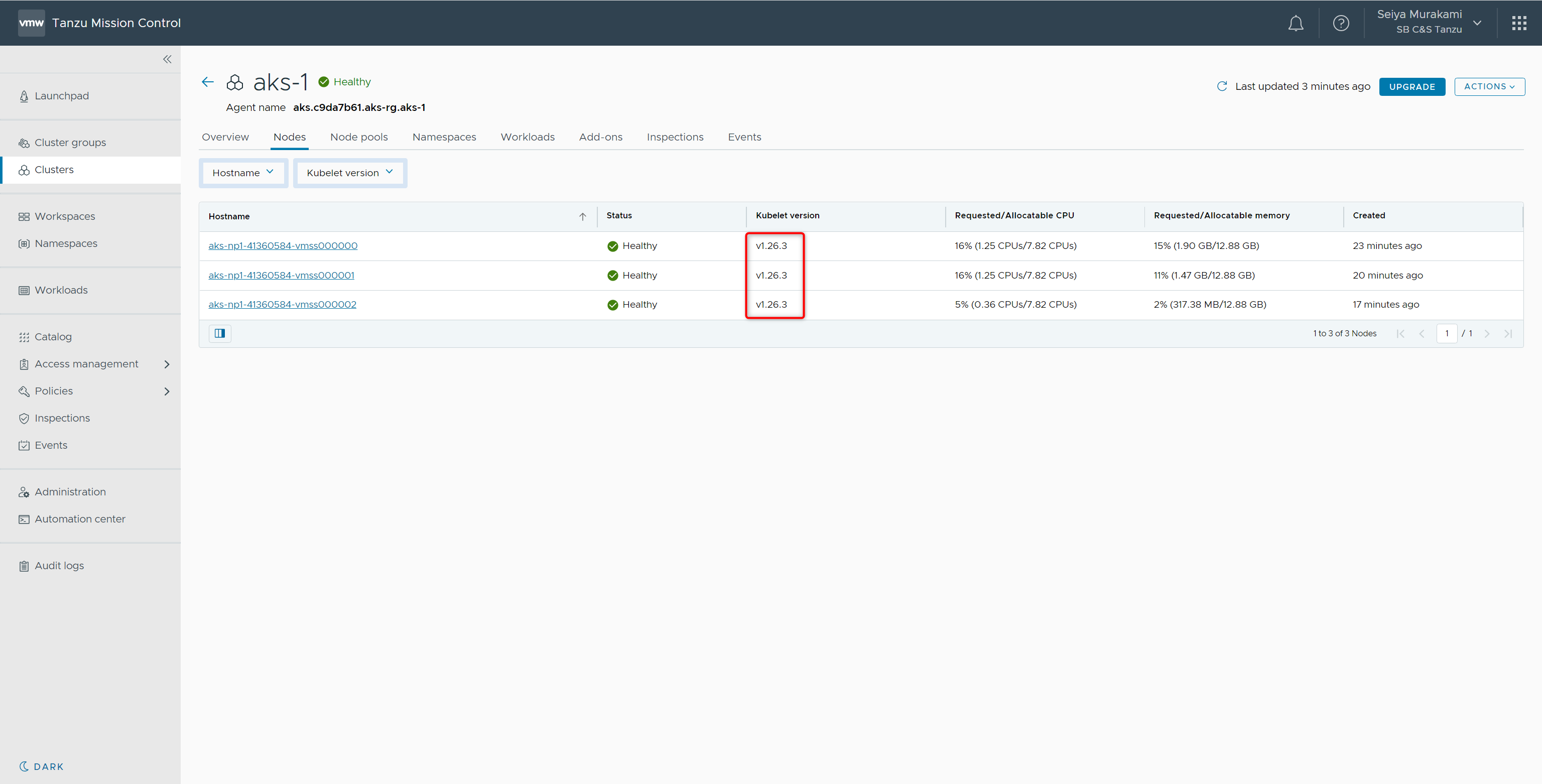Open the Seiya Murakami user menu

click(x=1428, y=23)
